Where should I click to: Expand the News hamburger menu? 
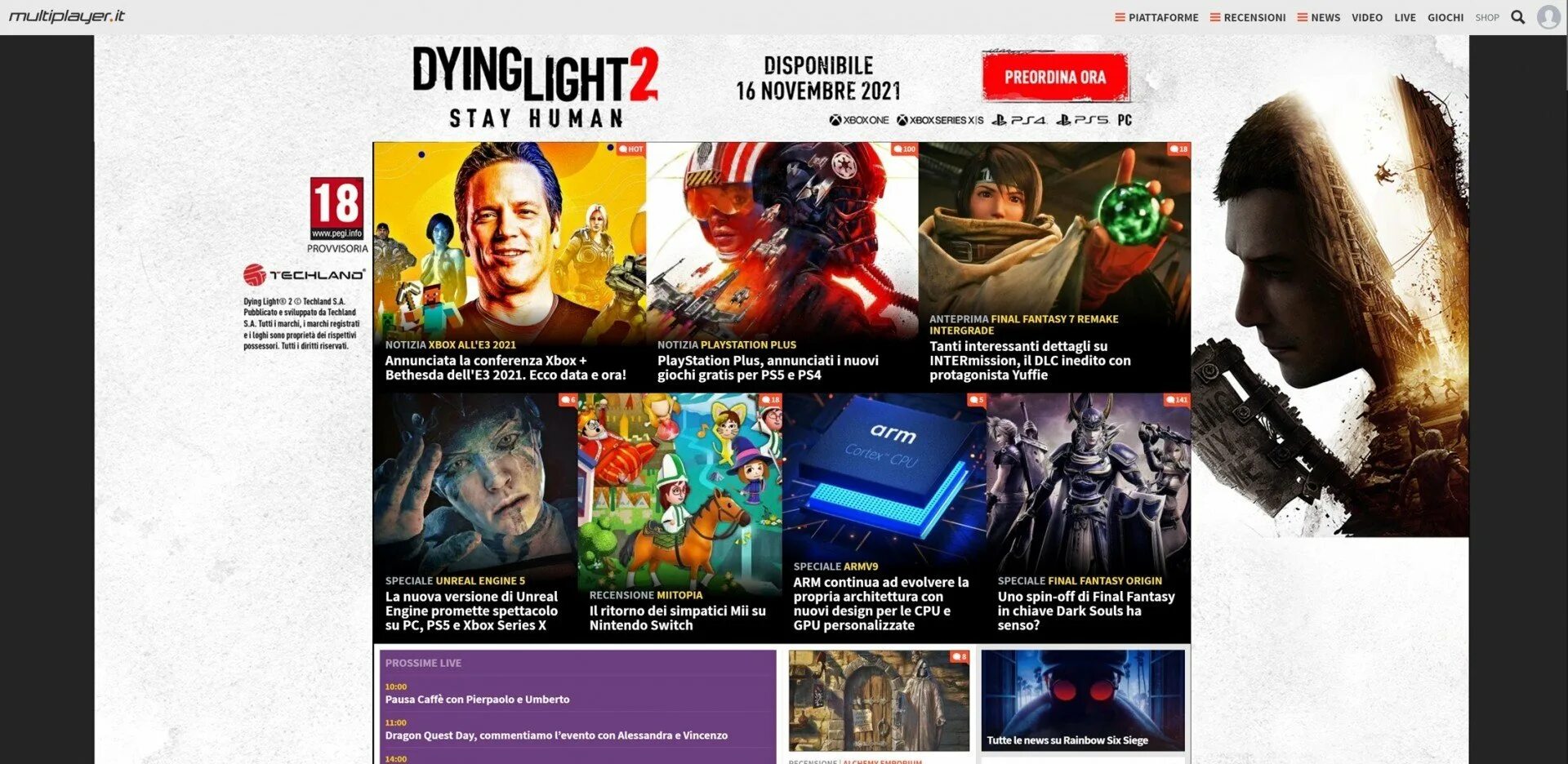(1318, 17)
